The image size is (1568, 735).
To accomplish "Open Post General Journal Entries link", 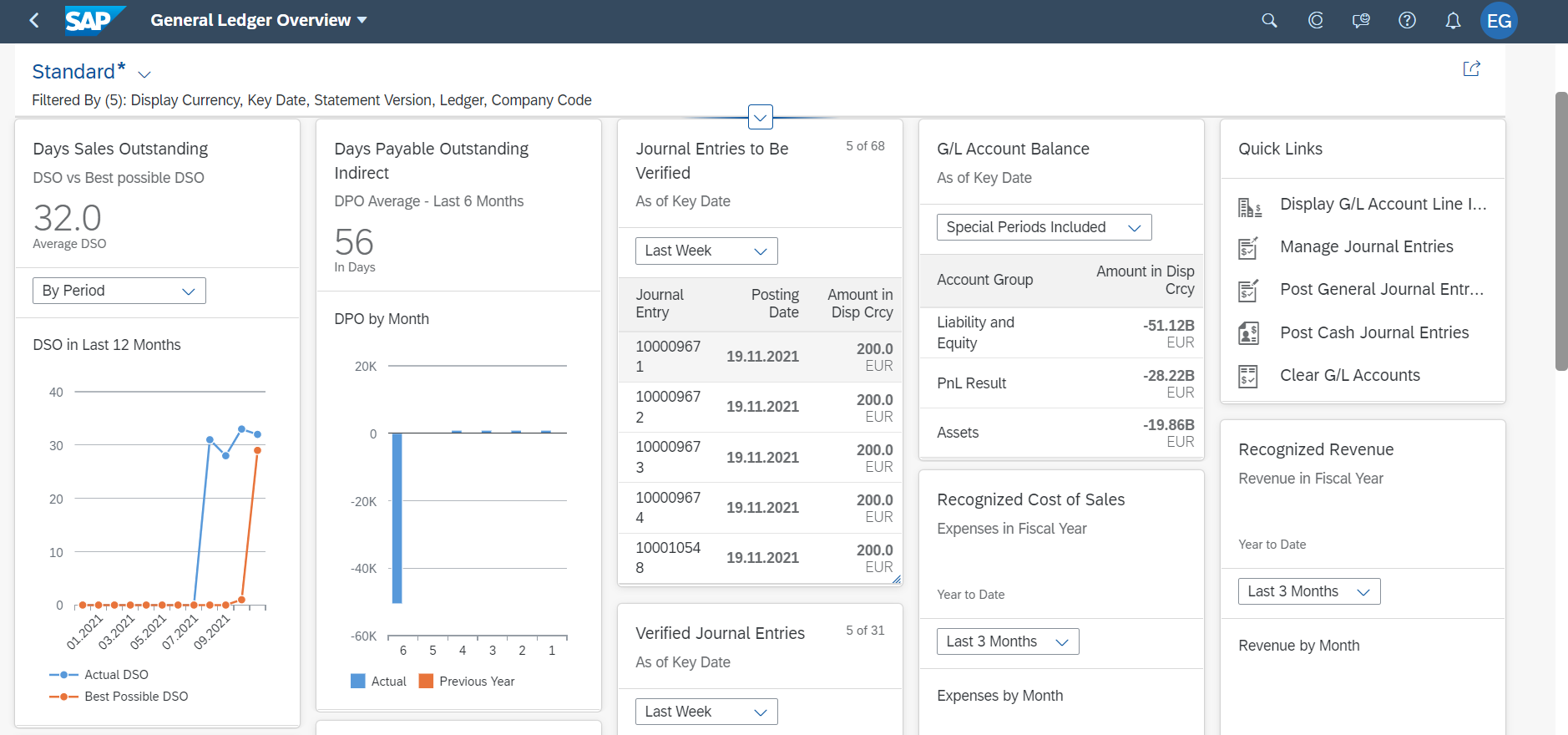I will tap(1382, 289).
